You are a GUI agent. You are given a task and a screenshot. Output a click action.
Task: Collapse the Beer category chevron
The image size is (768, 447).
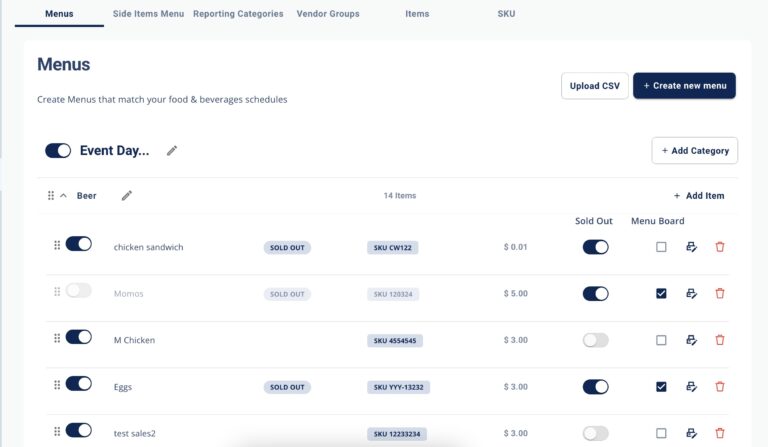(x=63, y=196)
